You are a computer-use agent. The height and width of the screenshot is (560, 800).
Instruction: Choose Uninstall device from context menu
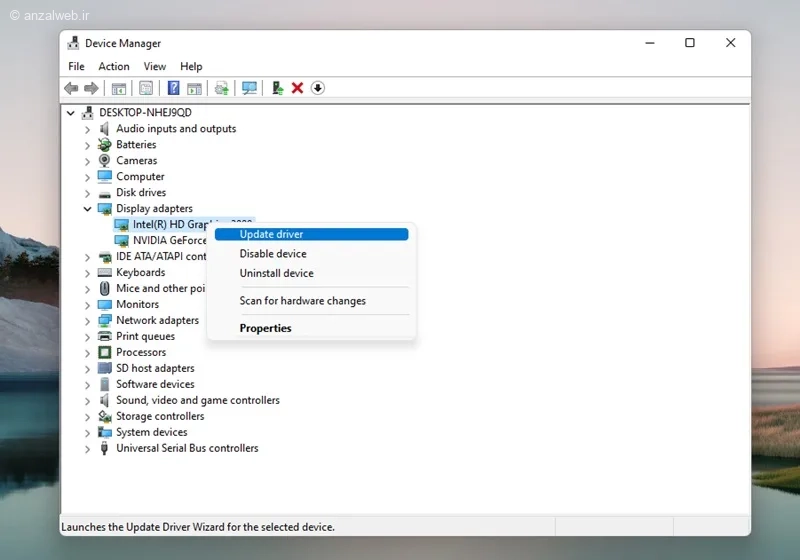(311, 273)
